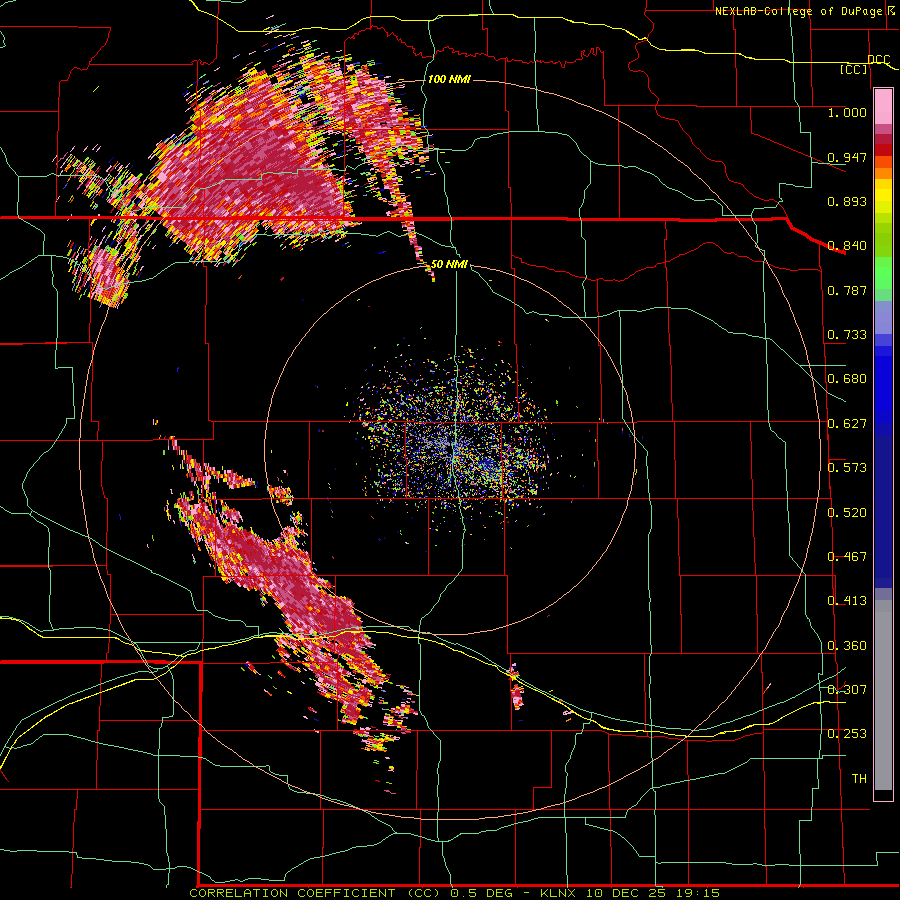Click the 0.520 scale value
This screenshot has width=900, height=900.
coord(847,512)
